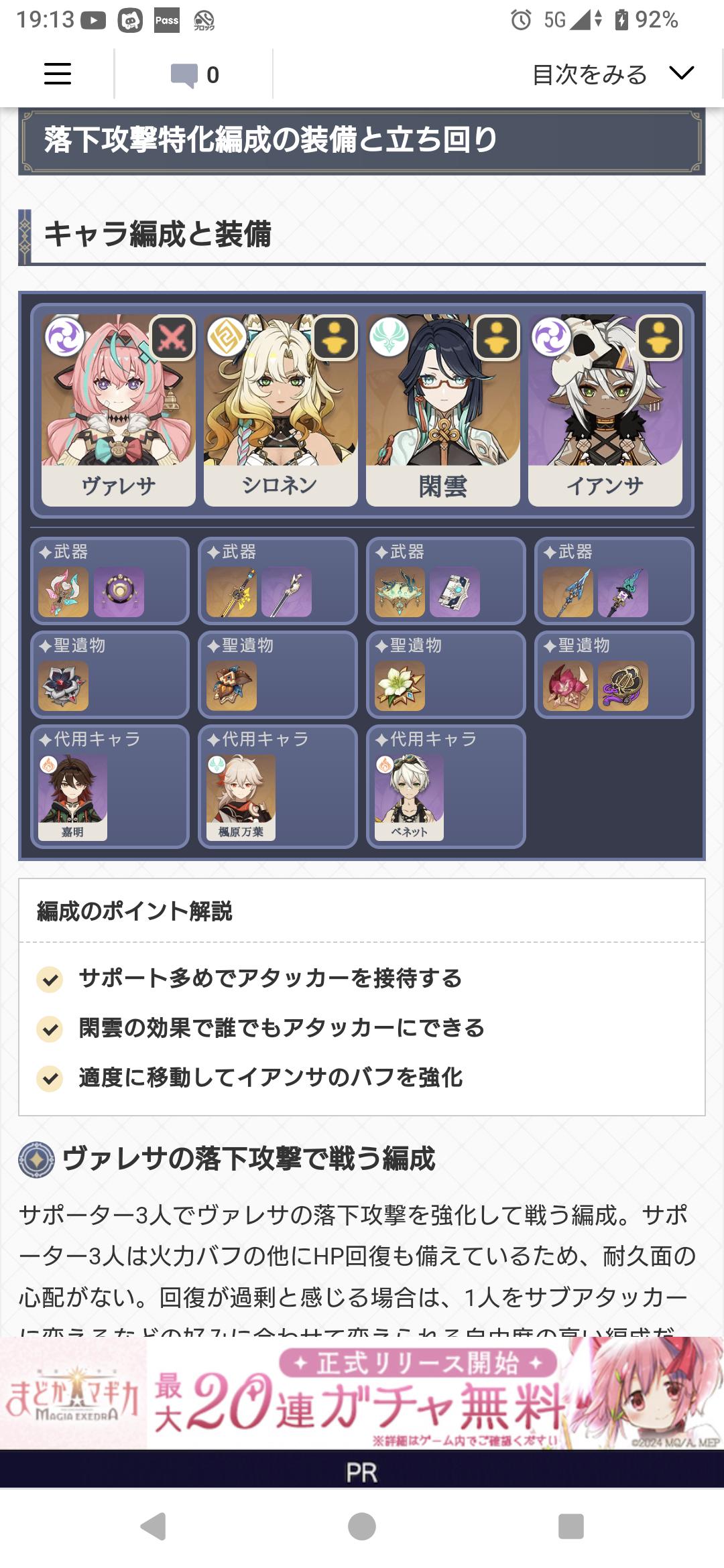Open the comments speech bubble icon
Screen dimensions: 724x1568
tap(184, 75)
